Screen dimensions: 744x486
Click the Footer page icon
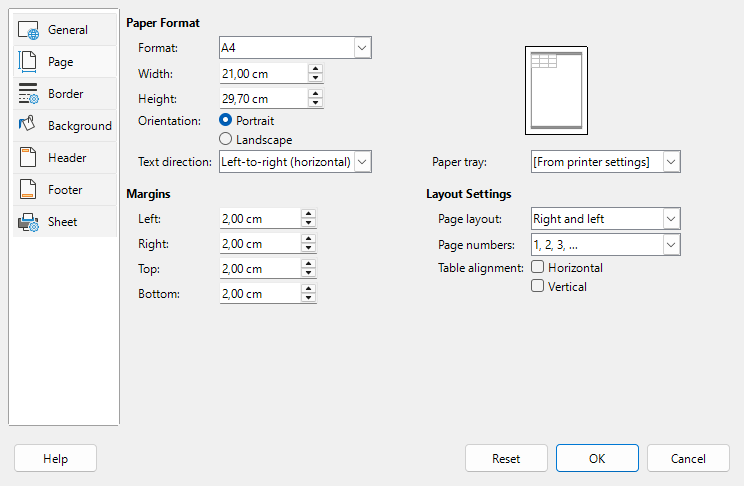coord(28,189)
